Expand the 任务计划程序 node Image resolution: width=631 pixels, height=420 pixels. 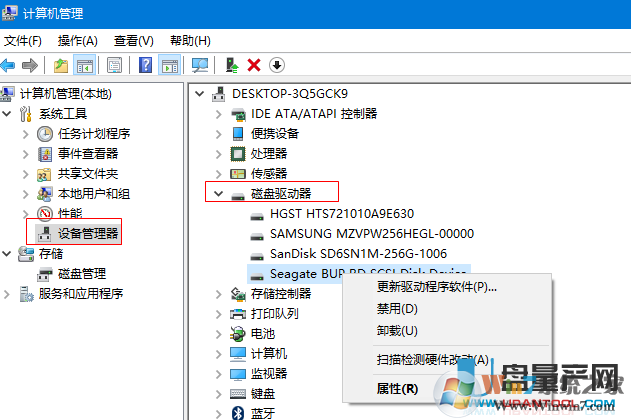pyautogui.click(x=25, y=134)
